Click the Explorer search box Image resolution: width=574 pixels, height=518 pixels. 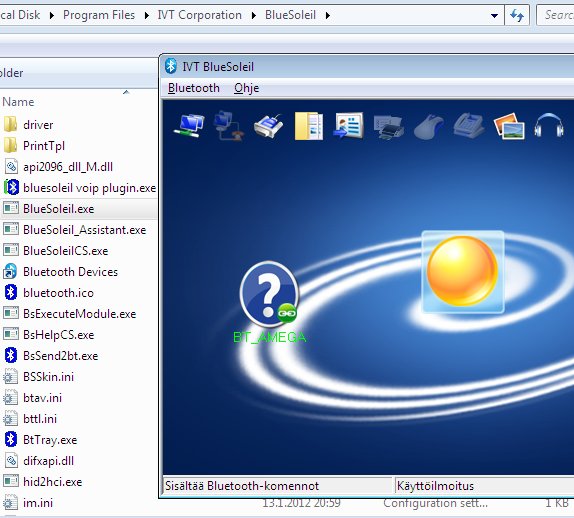coord(555,15)
